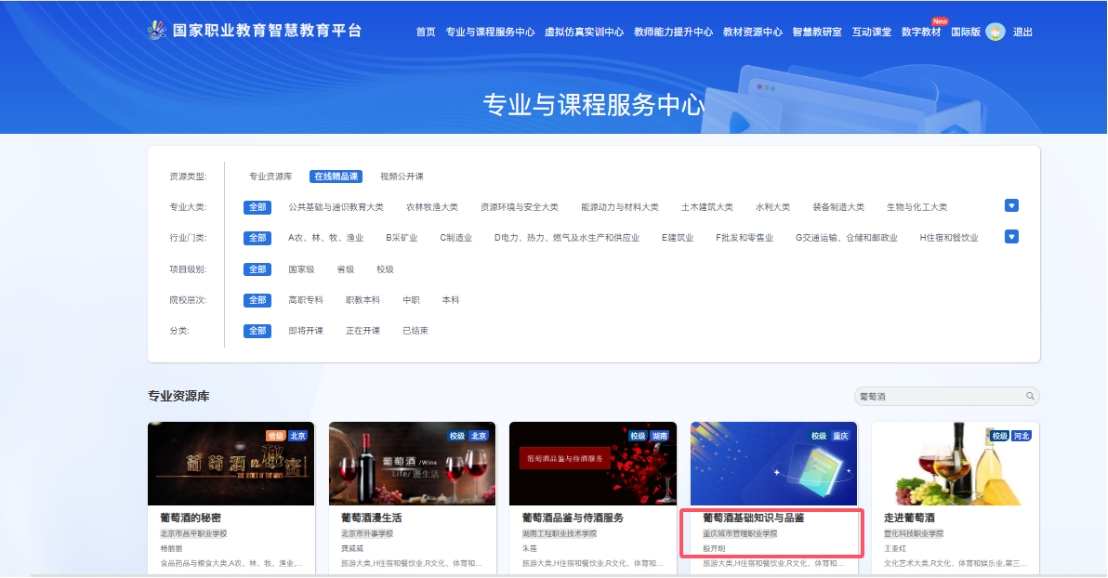The width and height of the screenshot is (1108, 578).
Task: Open 虚拟仿真实训中心 in top navigation
Action: pos(584,32)
